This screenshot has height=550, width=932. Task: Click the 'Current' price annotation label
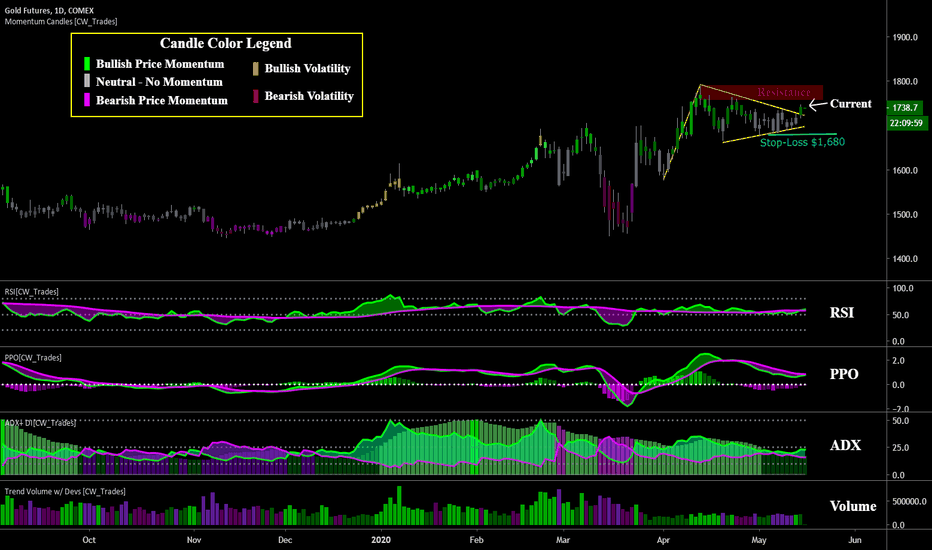pos(851,103)
